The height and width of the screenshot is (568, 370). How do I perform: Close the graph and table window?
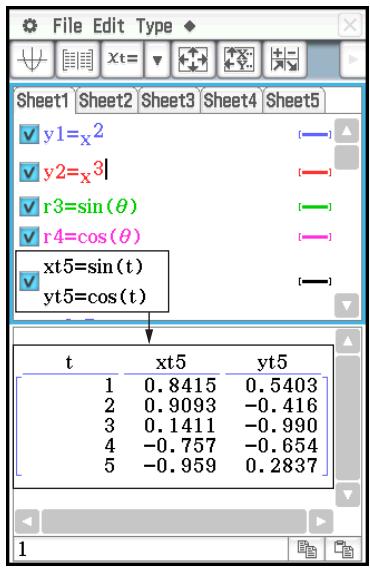pos(350,25)
